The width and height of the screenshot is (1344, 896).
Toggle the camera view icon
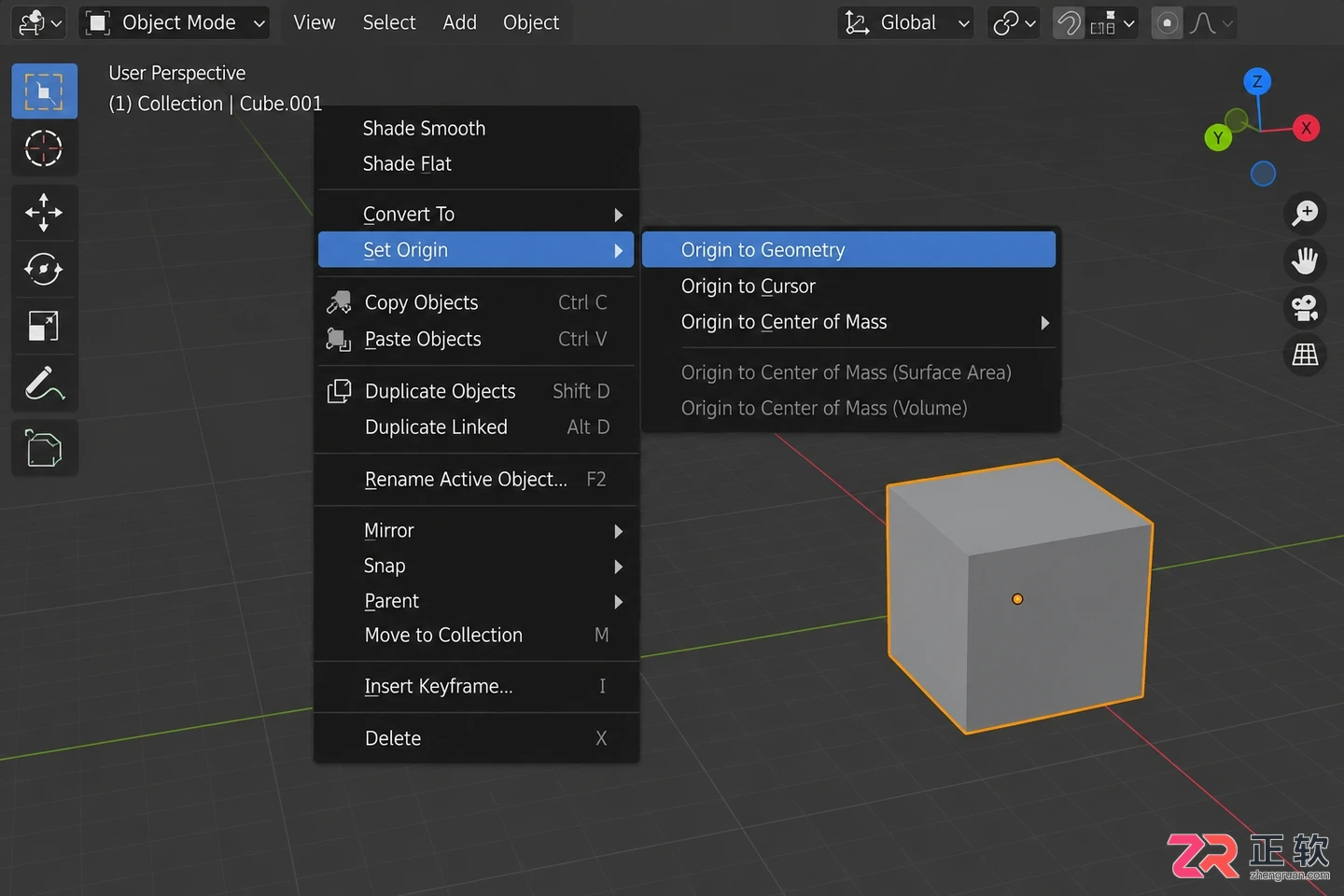[x=1305, y=307]
